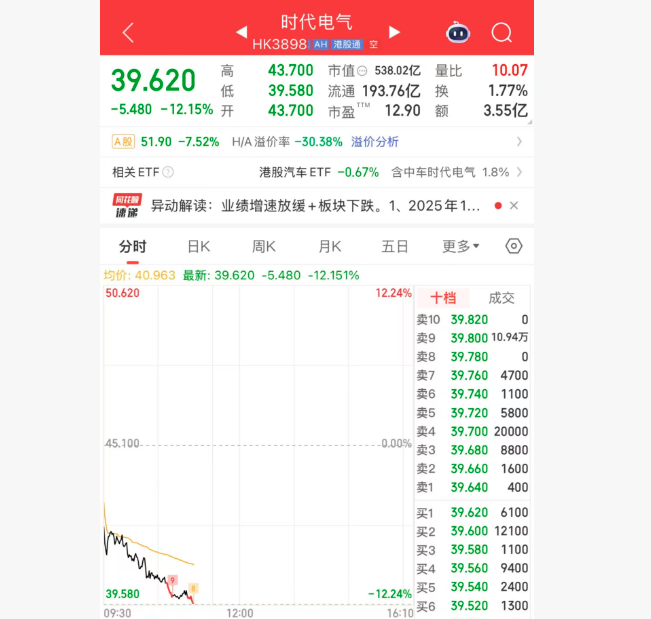Click the A股 price 51.90
The height and width of the screenshot is (619, 651).
click(x=156, y=142)
